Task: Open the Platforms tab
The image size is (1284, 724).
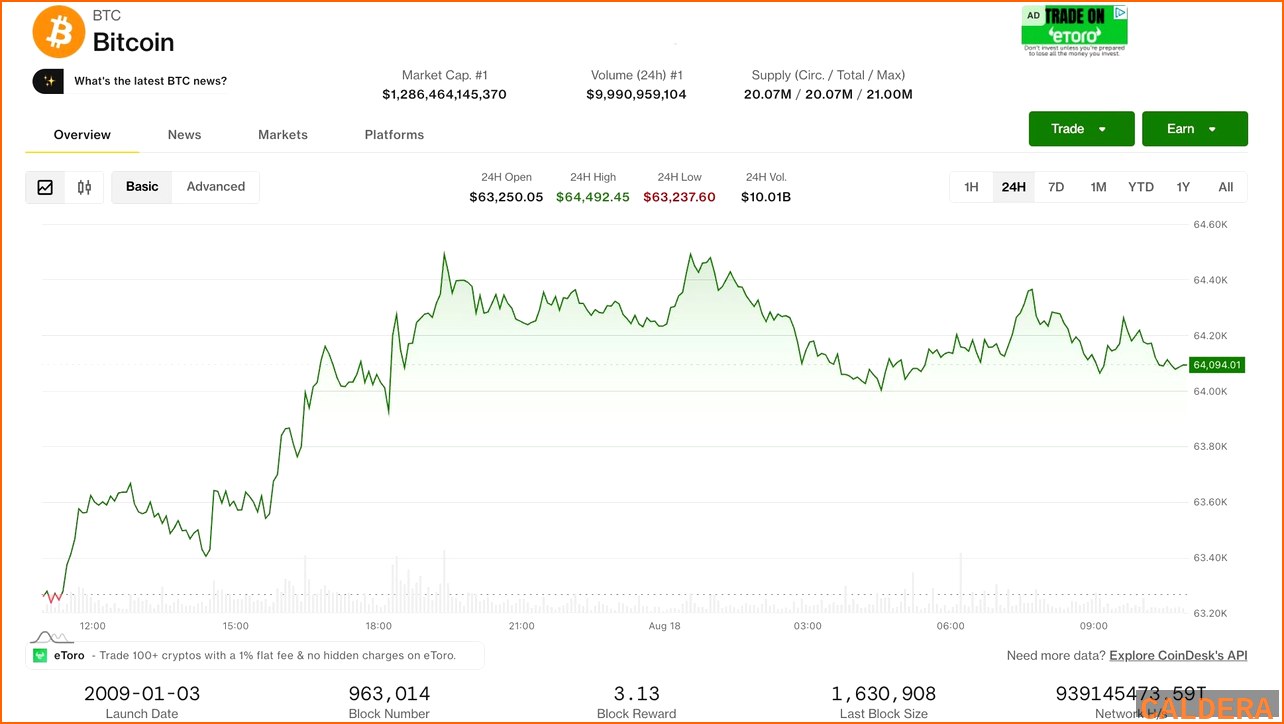Action: click(394, 135)
